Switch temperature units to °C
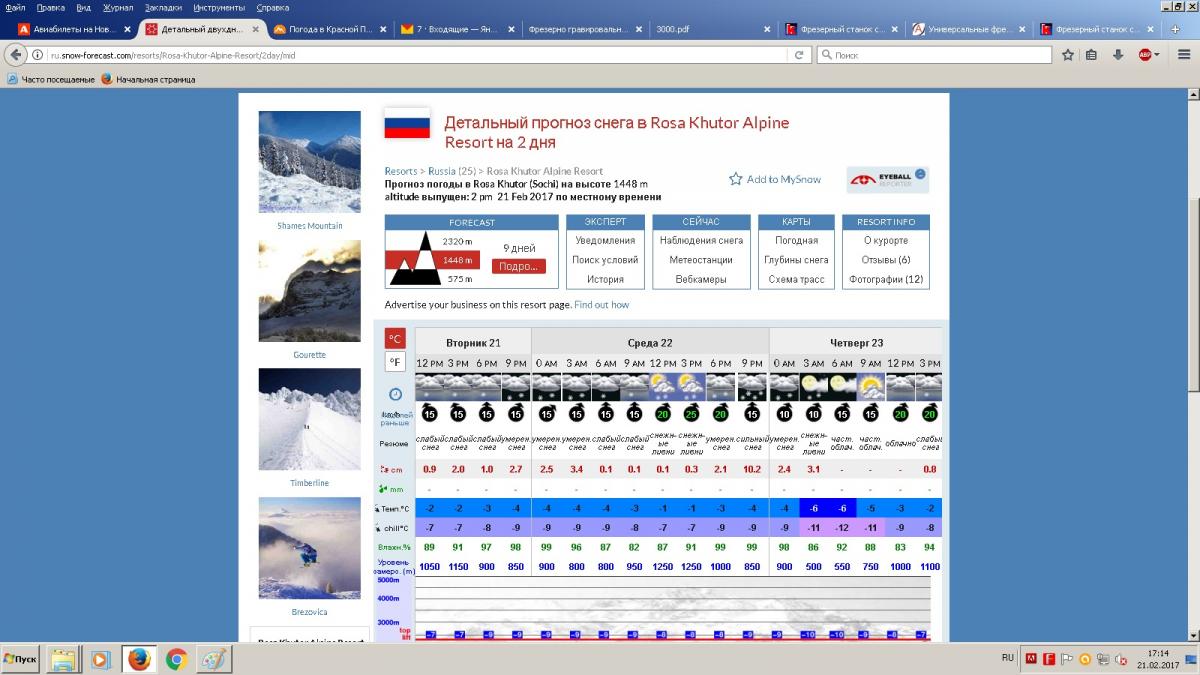This screenshot has height=675, width=1200. tap(396, 338)
